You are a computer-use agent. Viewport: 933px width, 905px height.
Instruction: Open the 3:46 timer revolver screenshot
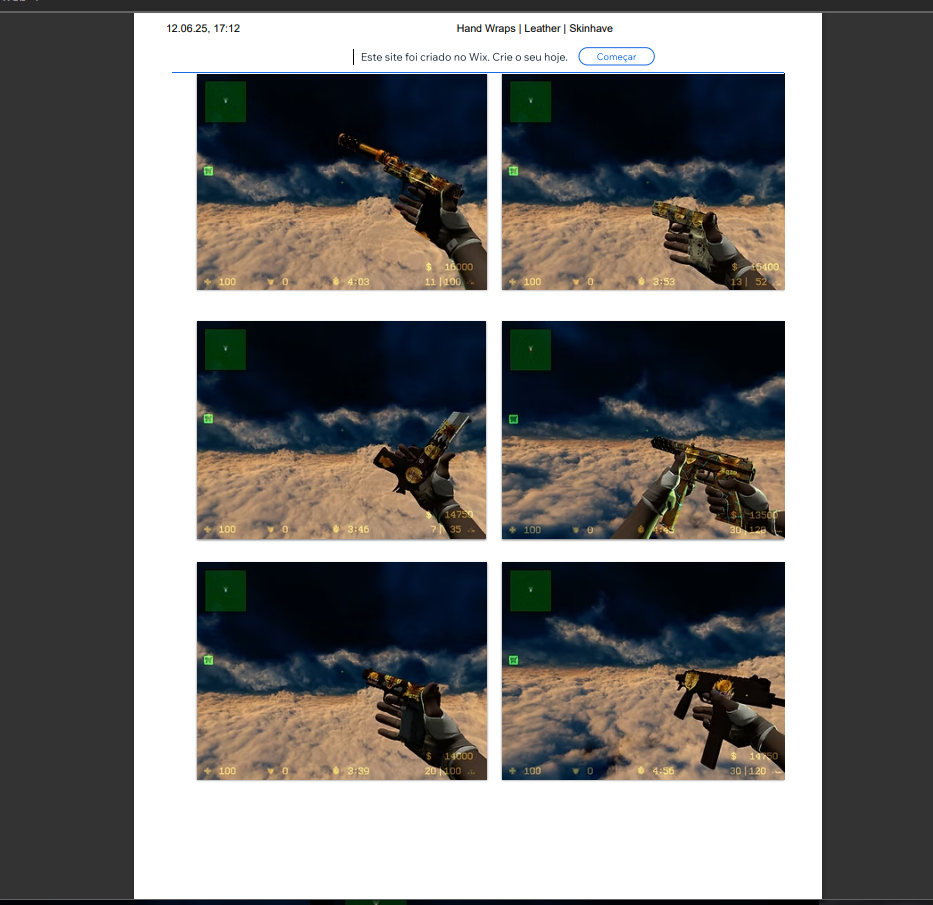[x=342, y=430]
